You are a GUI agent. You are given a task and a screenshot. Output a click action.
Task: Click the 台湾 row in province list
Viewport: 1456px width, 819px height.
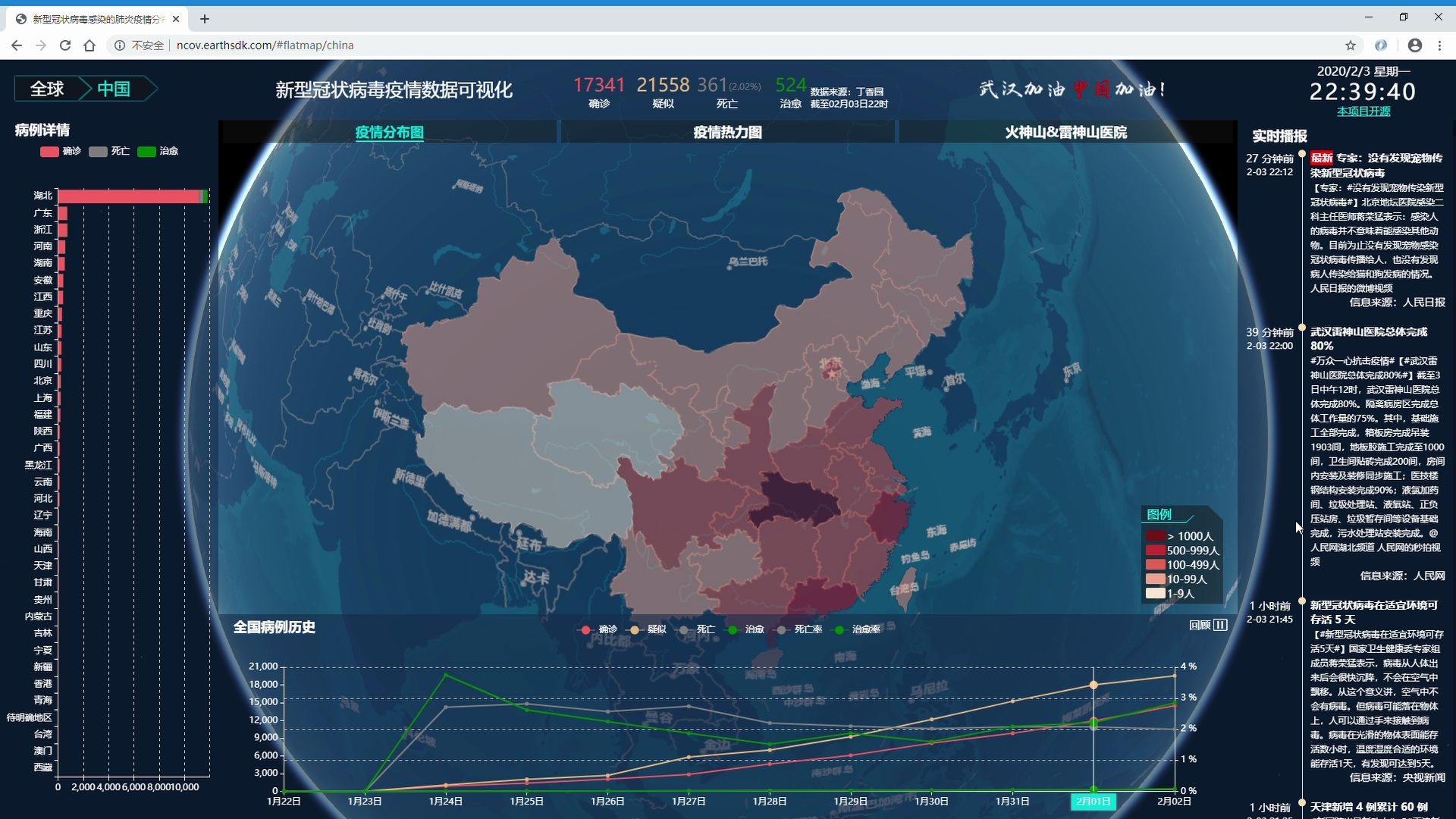(x=42, y=734)
